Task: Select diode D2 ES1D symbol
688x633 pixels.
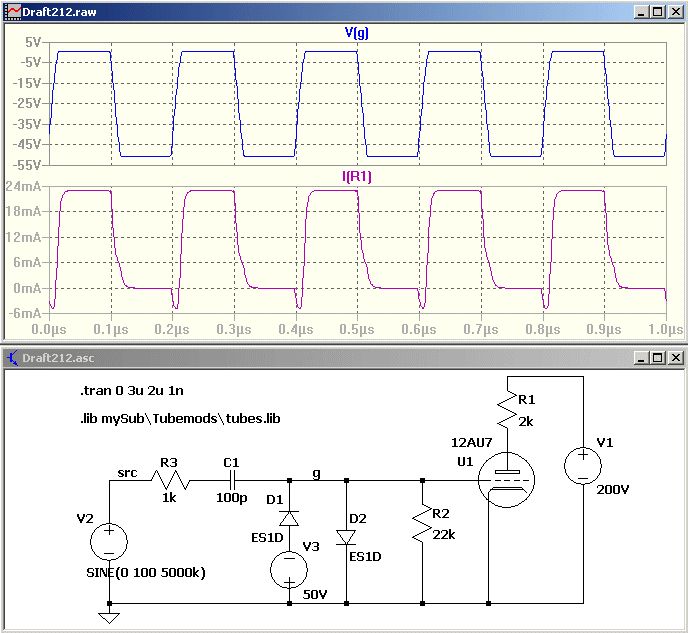Action: (x=346, y=537)
